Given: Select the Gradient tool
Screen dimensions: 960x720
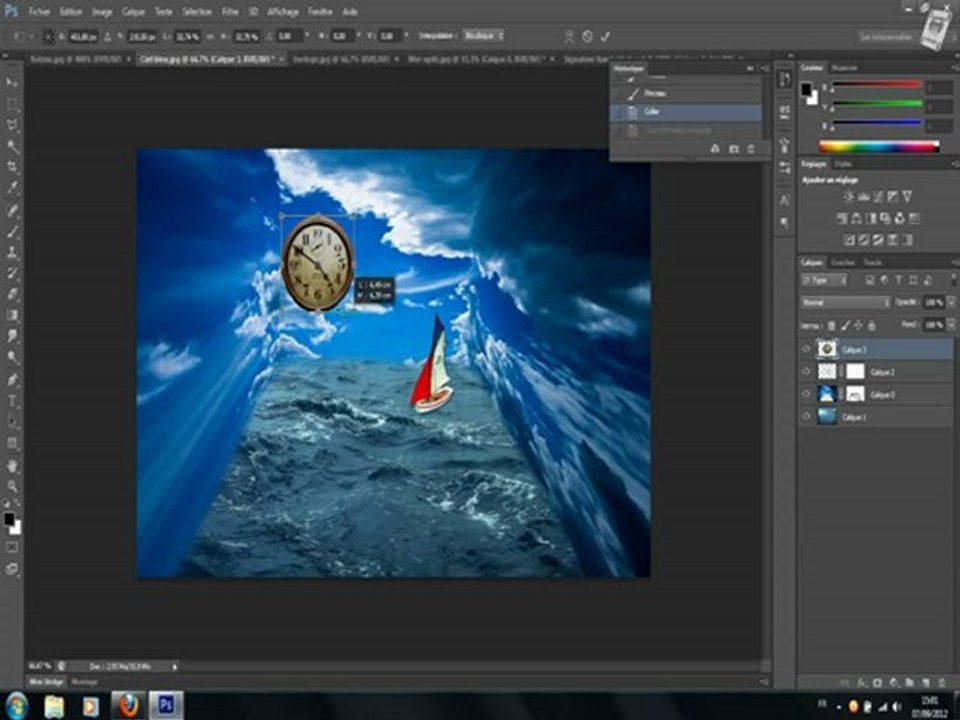Looking at the screenshot, I should point(12,315).
